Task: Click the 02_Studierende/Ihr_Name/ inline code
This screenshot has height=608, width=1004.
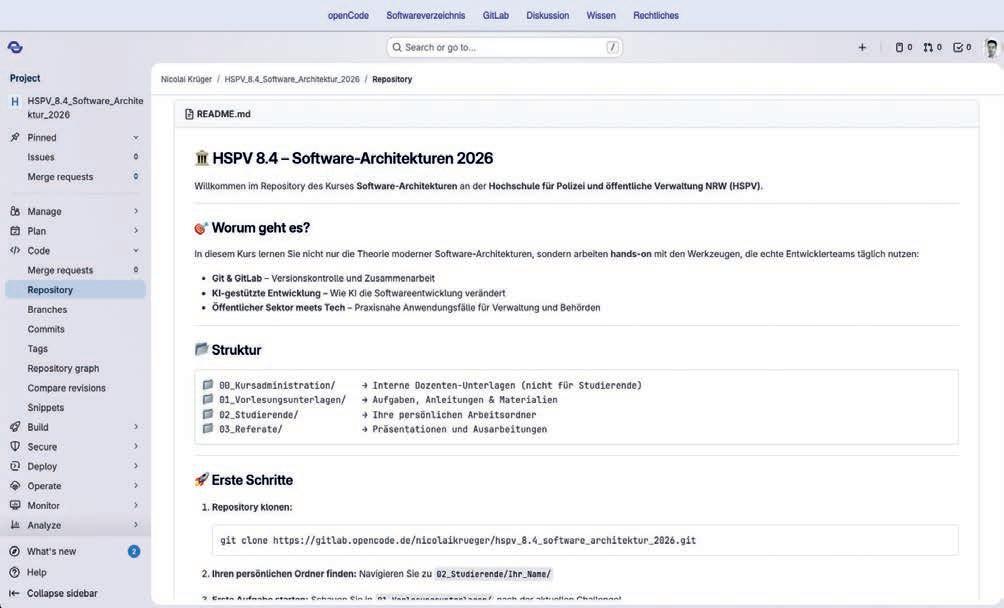Action: coord(493,574)
